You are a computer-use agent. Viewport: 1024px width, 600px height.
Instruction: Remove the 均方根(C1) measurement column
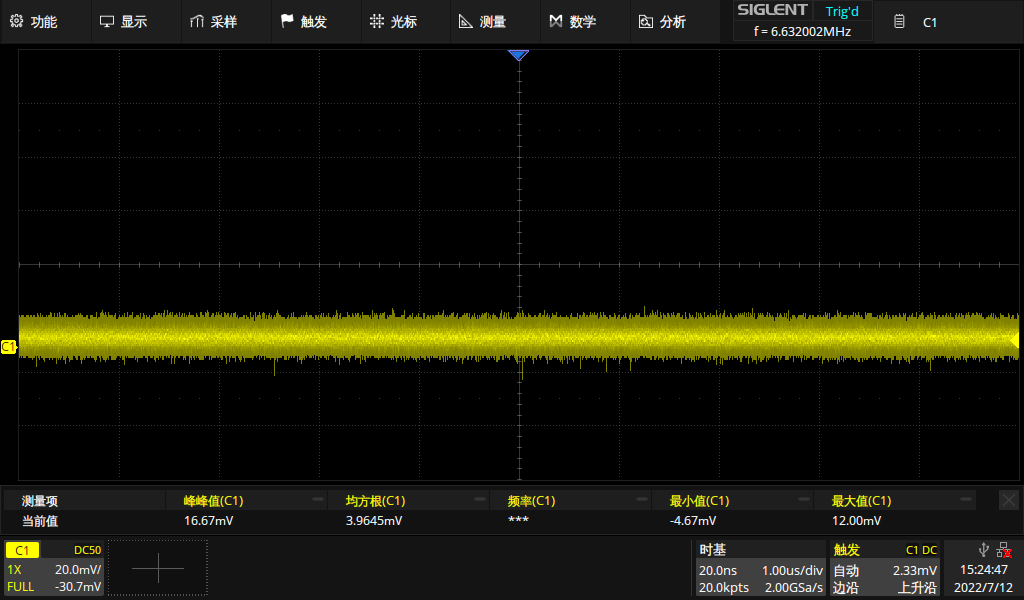[480, 499]
